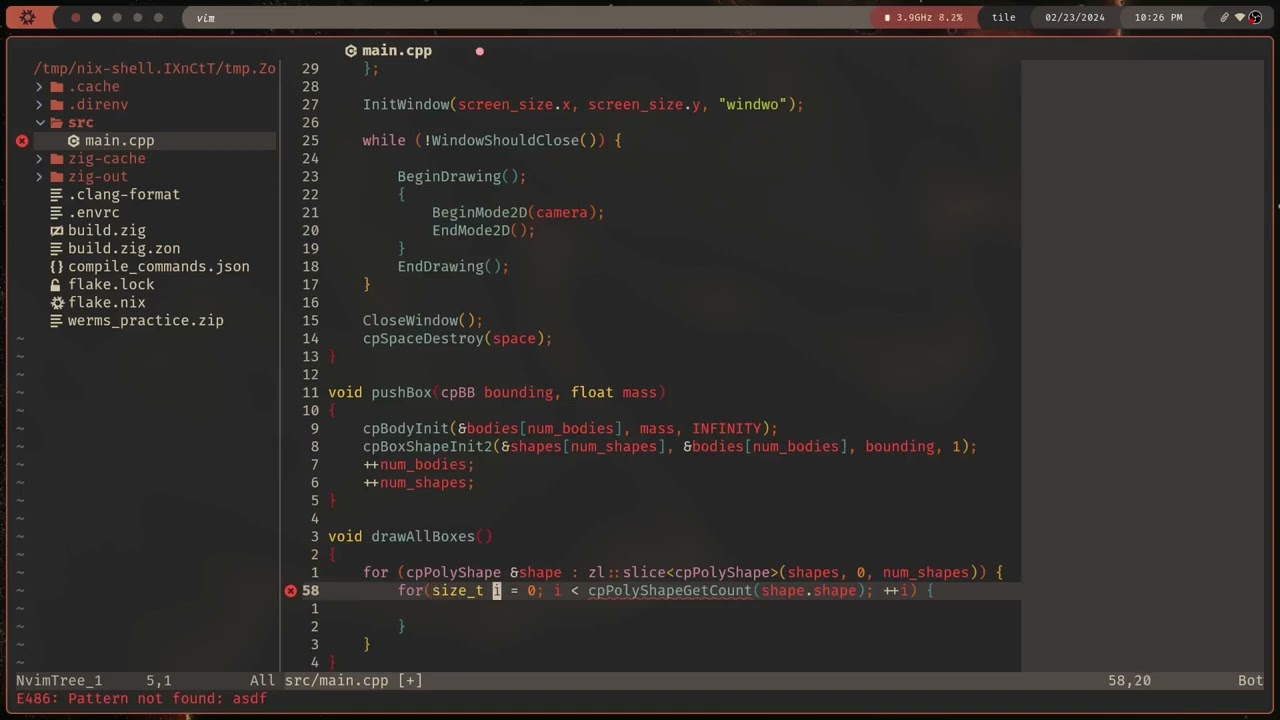Collapse the src folder chevron
This screenshot has width=1280, height=720.
click(x=40, y=123)
